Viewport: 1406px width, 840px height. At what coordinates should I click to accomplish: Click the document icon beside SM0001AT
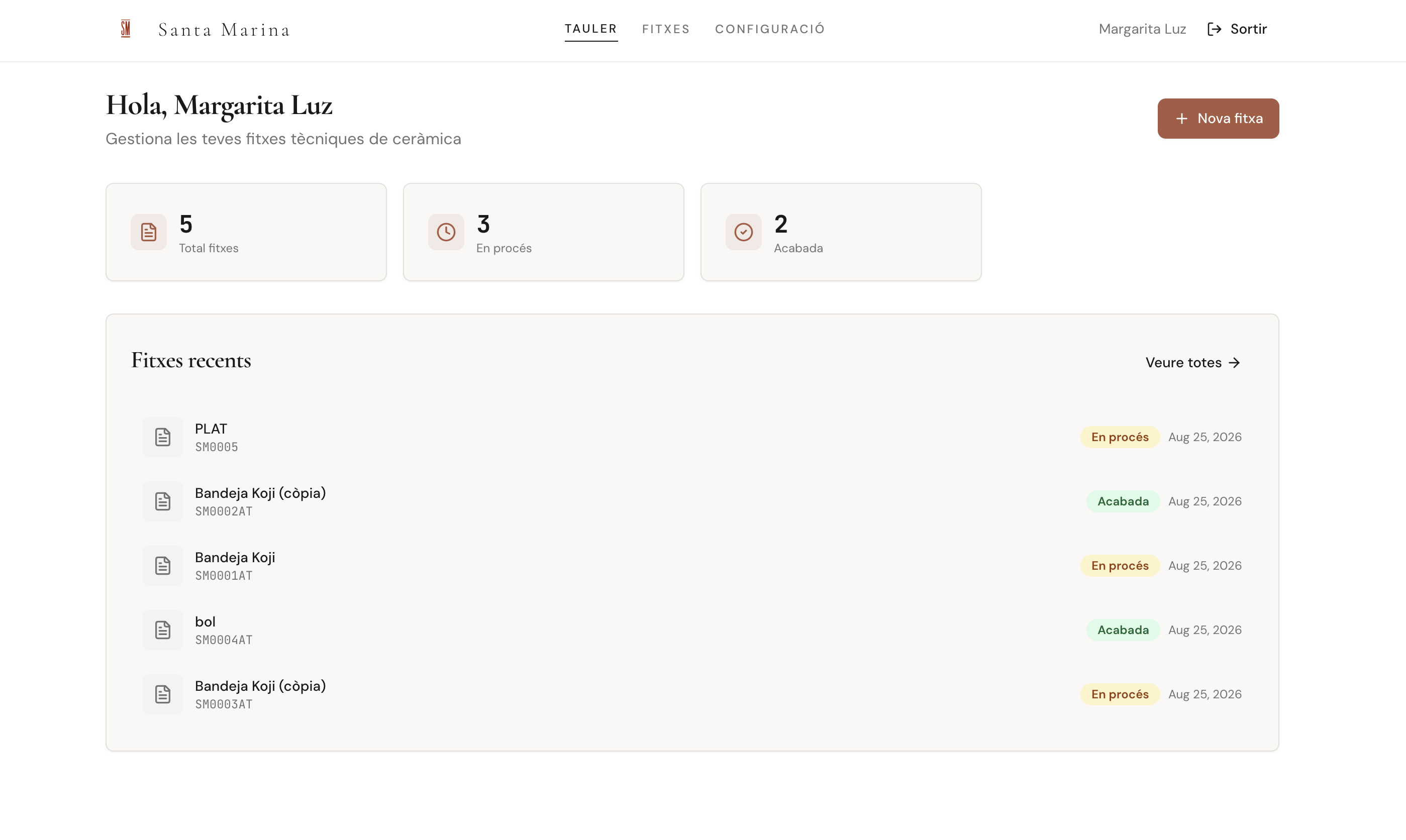pyautogui.click(x=162, y=566)
